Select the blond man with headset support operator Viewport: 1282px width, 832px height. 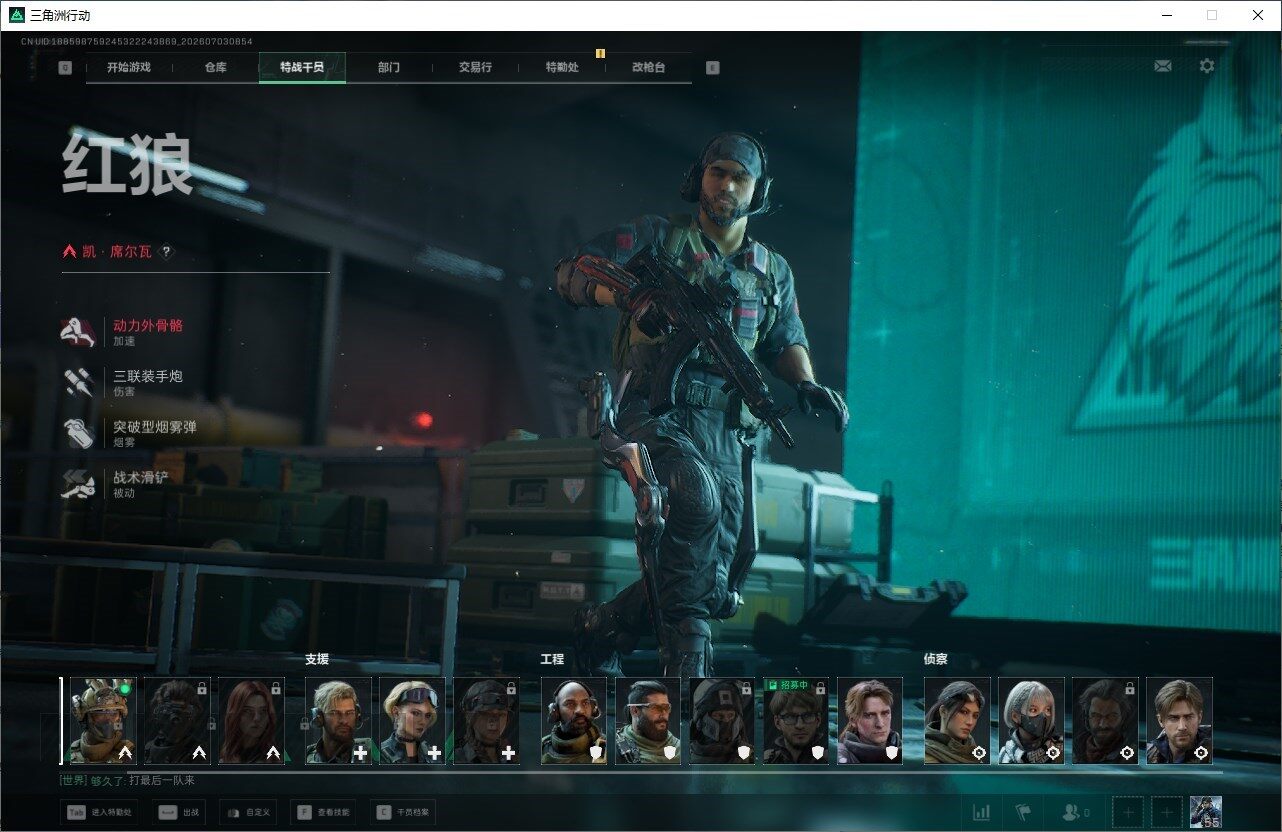(x=338, y=721)
